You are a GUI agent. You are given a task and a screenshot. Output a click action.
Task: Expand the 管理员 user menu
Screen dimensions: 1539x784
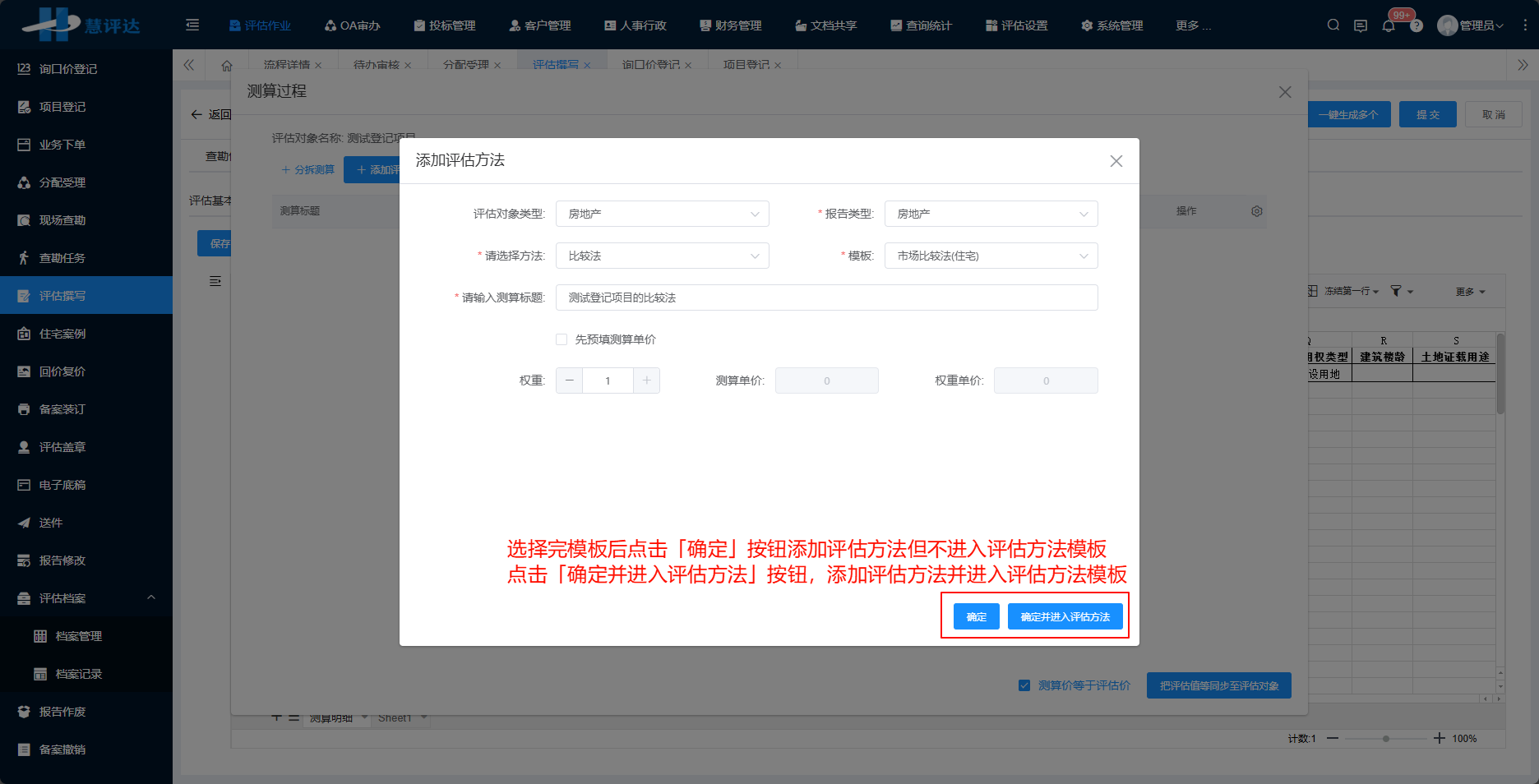click(x=1471, y=25)
